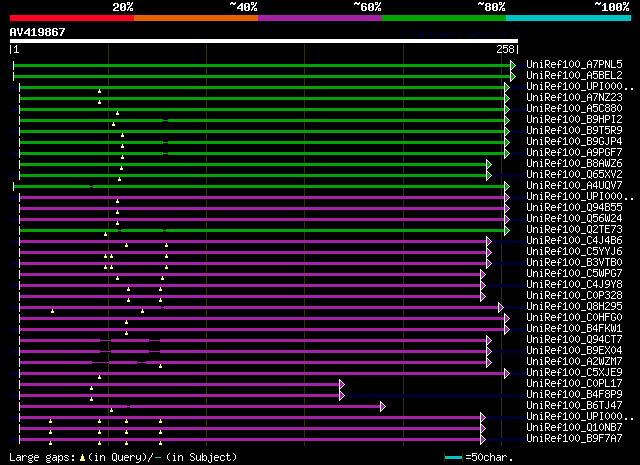The height and width of the screenshot is (465, 640).
Task: Click the purple arrowhead ending the C4J4B6 alignment
Action: [489, 242]
